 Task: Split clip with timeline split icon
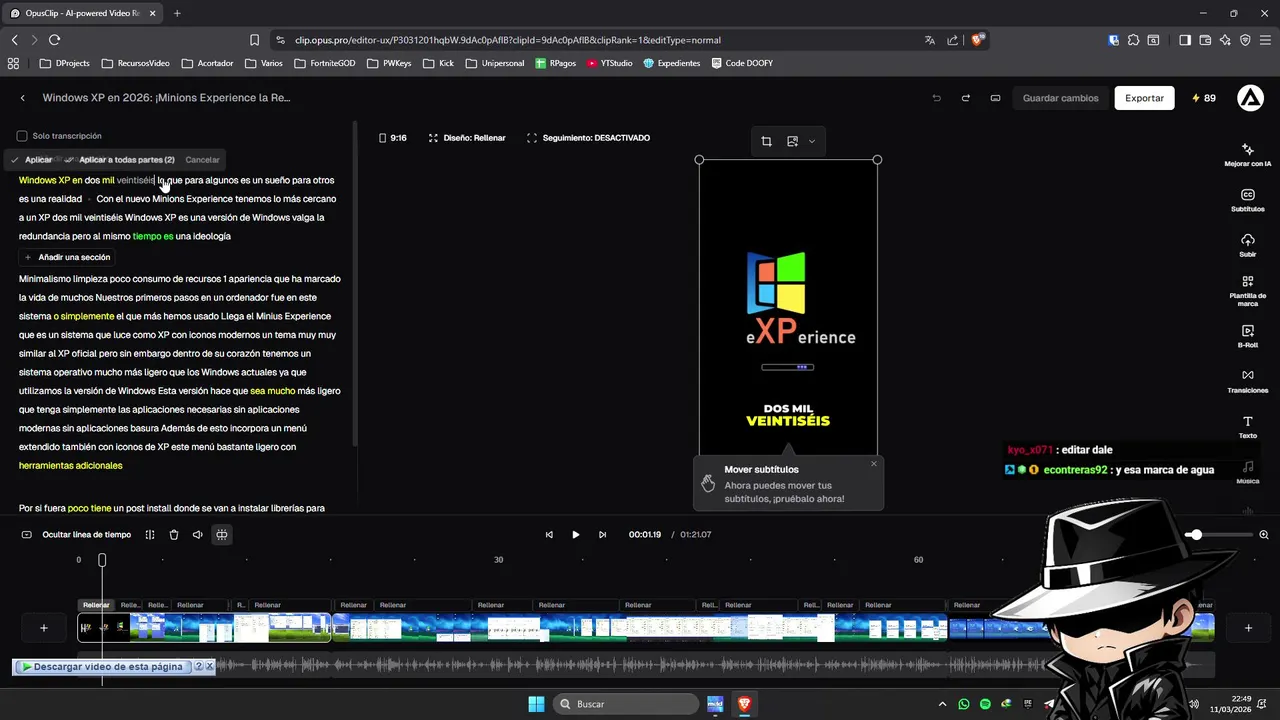pos(150,535)
